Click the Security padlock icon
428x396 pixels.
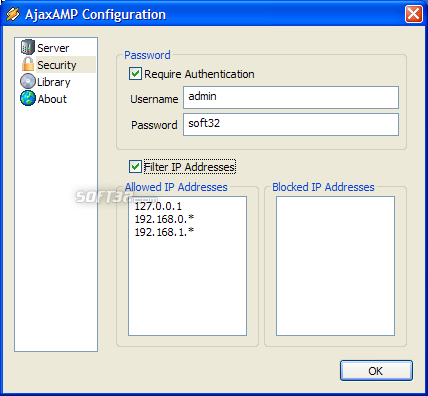click(x=28, y=64)
